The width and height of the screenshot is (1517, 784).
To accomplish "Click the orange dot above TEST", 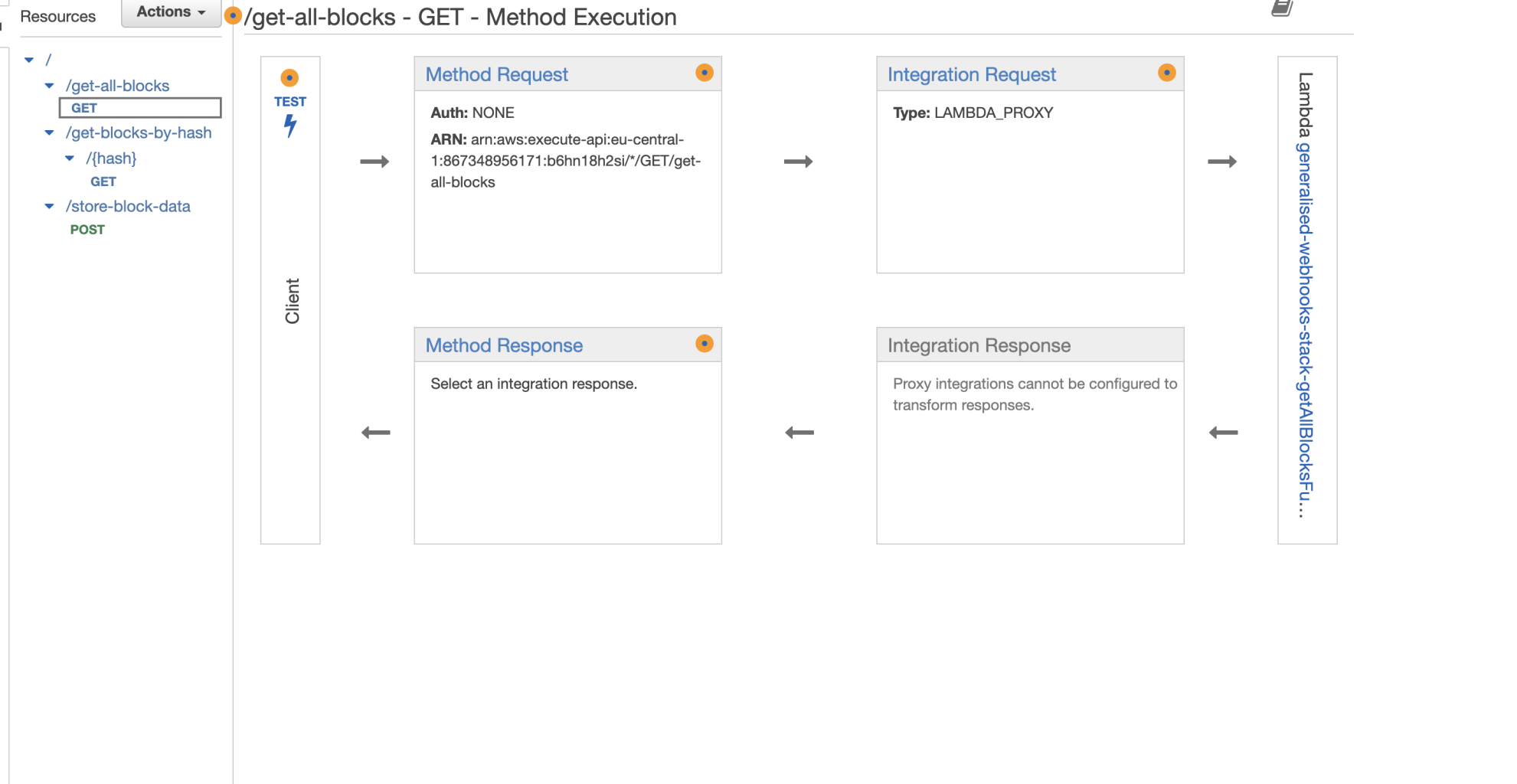I will pyautogui.click(x=289, y=78).
